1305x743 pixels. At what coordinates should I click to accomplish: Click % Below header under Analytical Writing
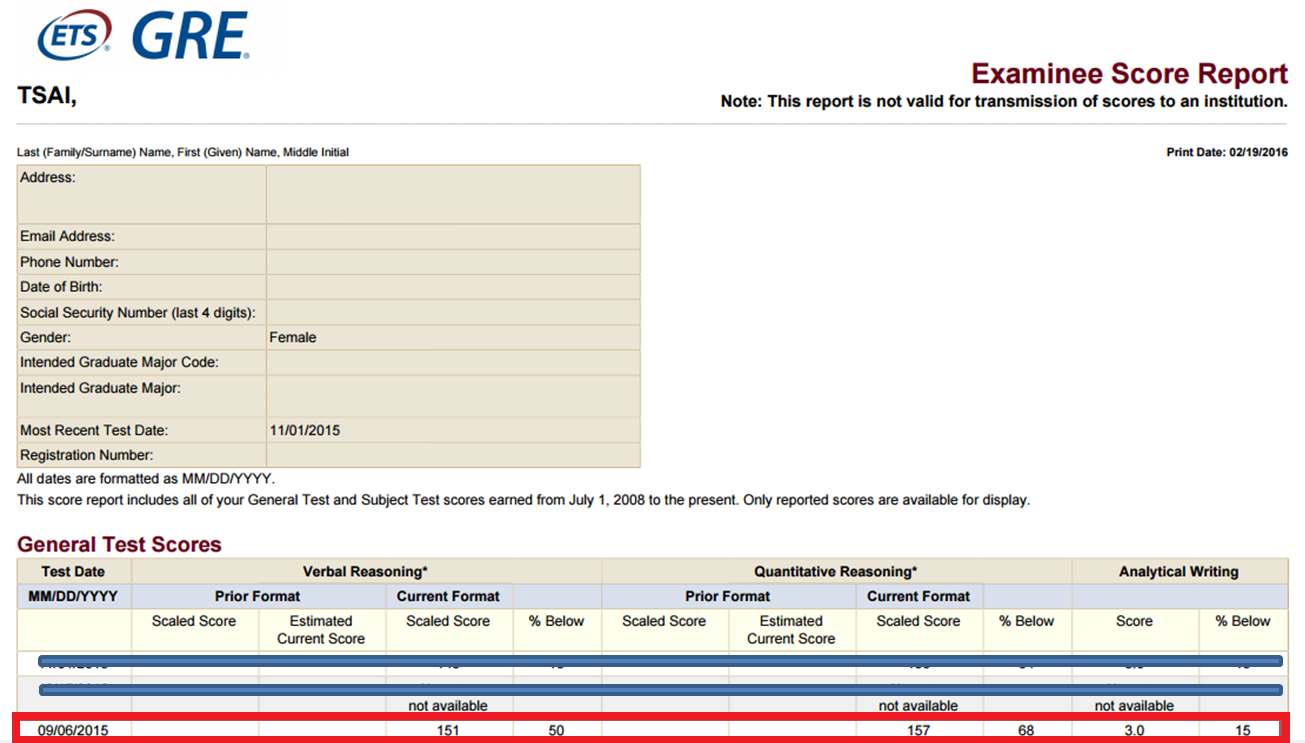pyautogui.click(x=1243, y=621)
